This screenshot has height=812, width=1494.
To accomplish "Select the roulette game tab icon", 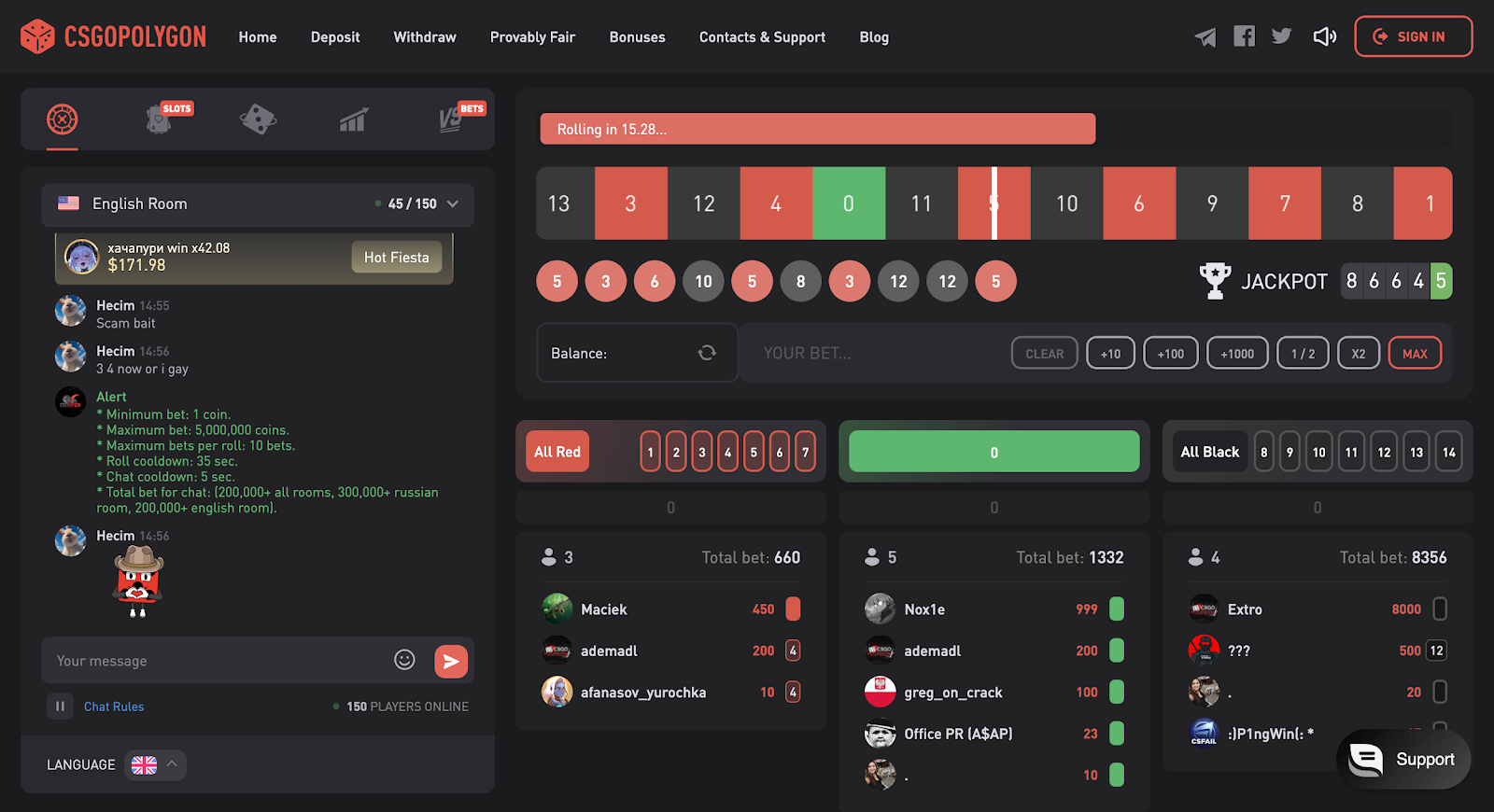I will 63,119.
